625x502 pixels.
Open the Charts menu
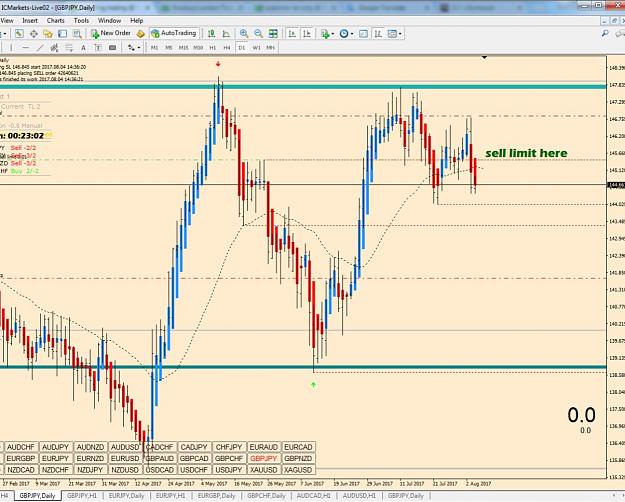pos(55,20)
